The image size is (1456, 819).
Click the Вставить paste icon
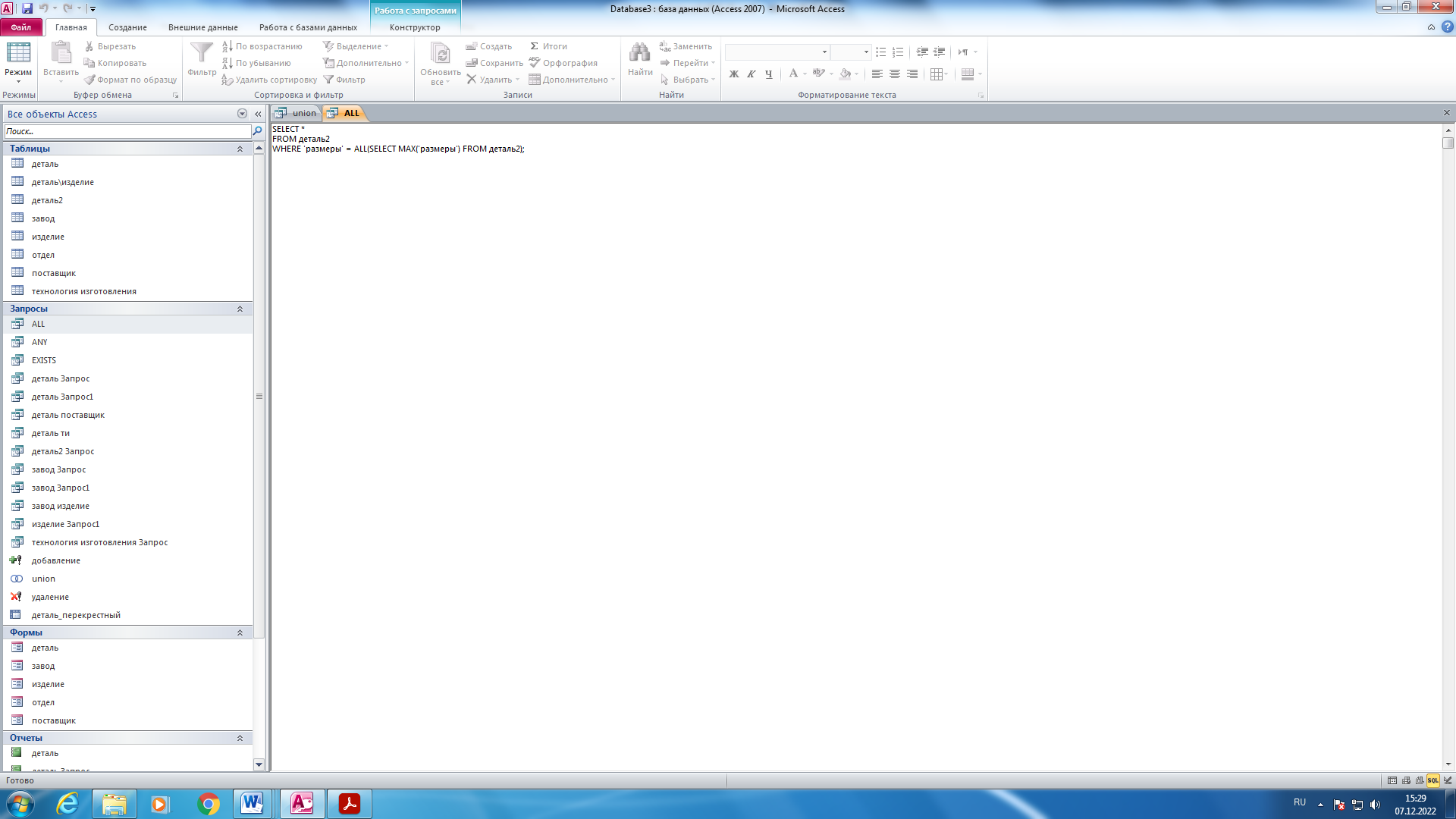[x=61, y=53]
